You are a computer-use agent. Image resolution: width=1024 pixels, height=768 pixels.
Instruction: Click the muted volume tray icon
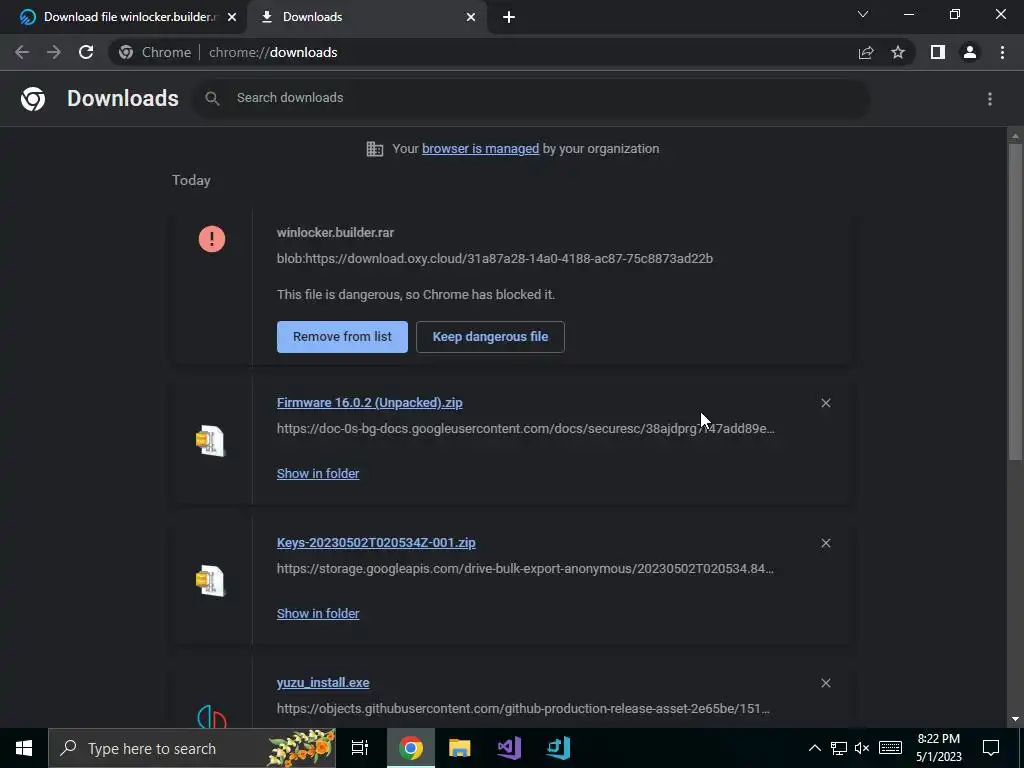pos(862,748)
